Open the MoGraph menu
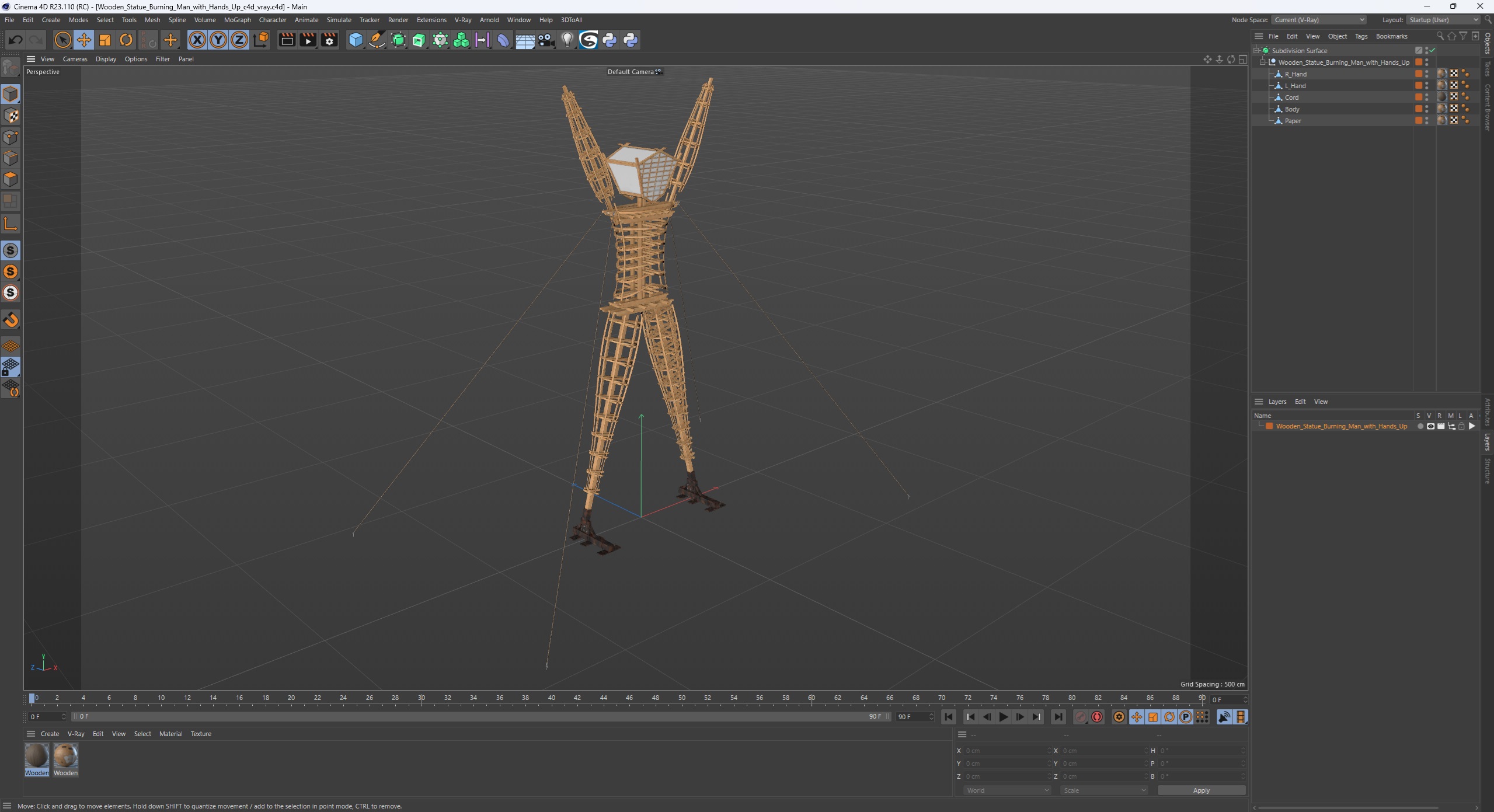The image size is (1494, 812). (238, 20)
